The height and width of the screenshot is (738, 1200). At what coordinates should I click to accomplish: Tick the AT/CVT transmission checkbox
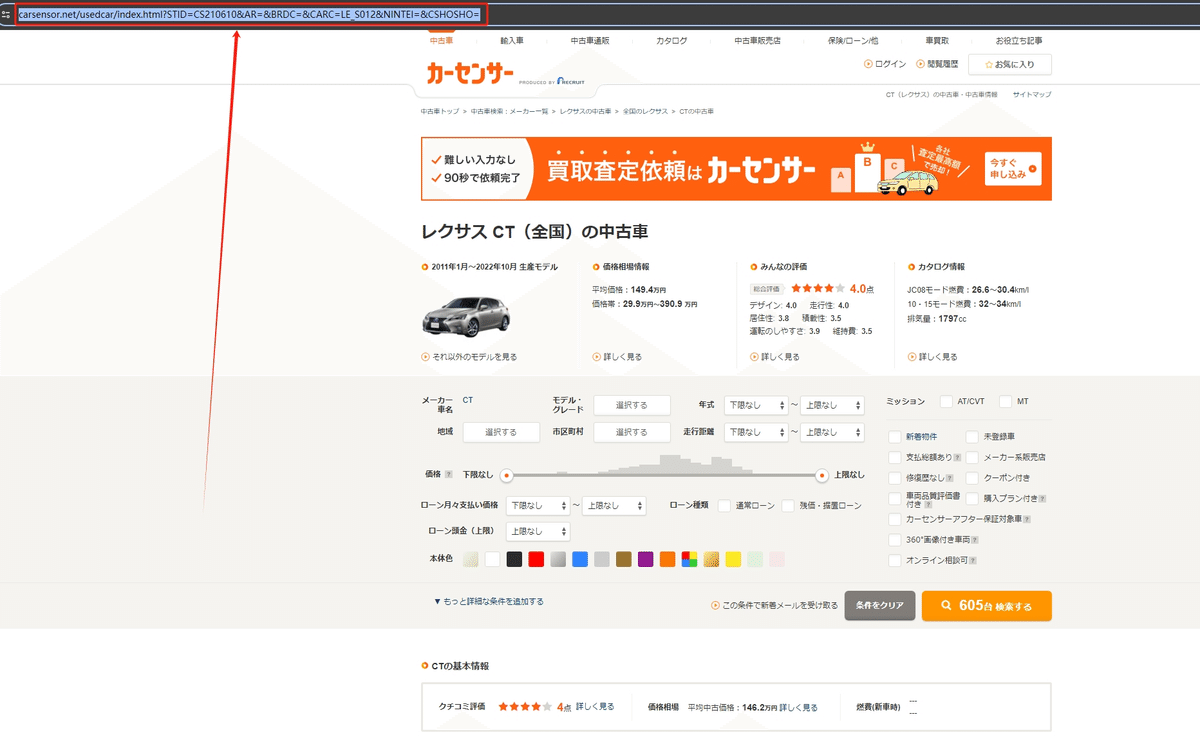coord(946,402)
